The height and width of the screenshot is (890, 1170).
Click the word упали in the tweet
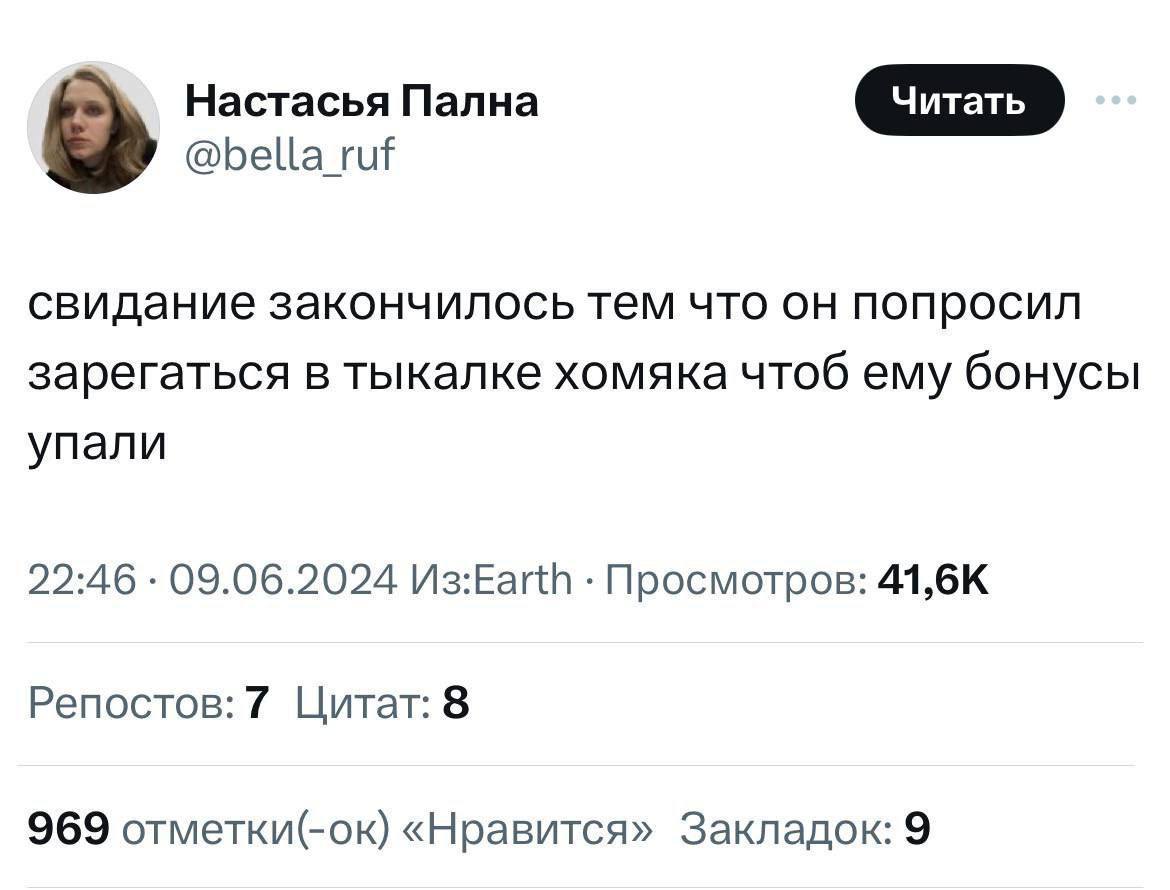pyautogui.click(x=97, y=441)
